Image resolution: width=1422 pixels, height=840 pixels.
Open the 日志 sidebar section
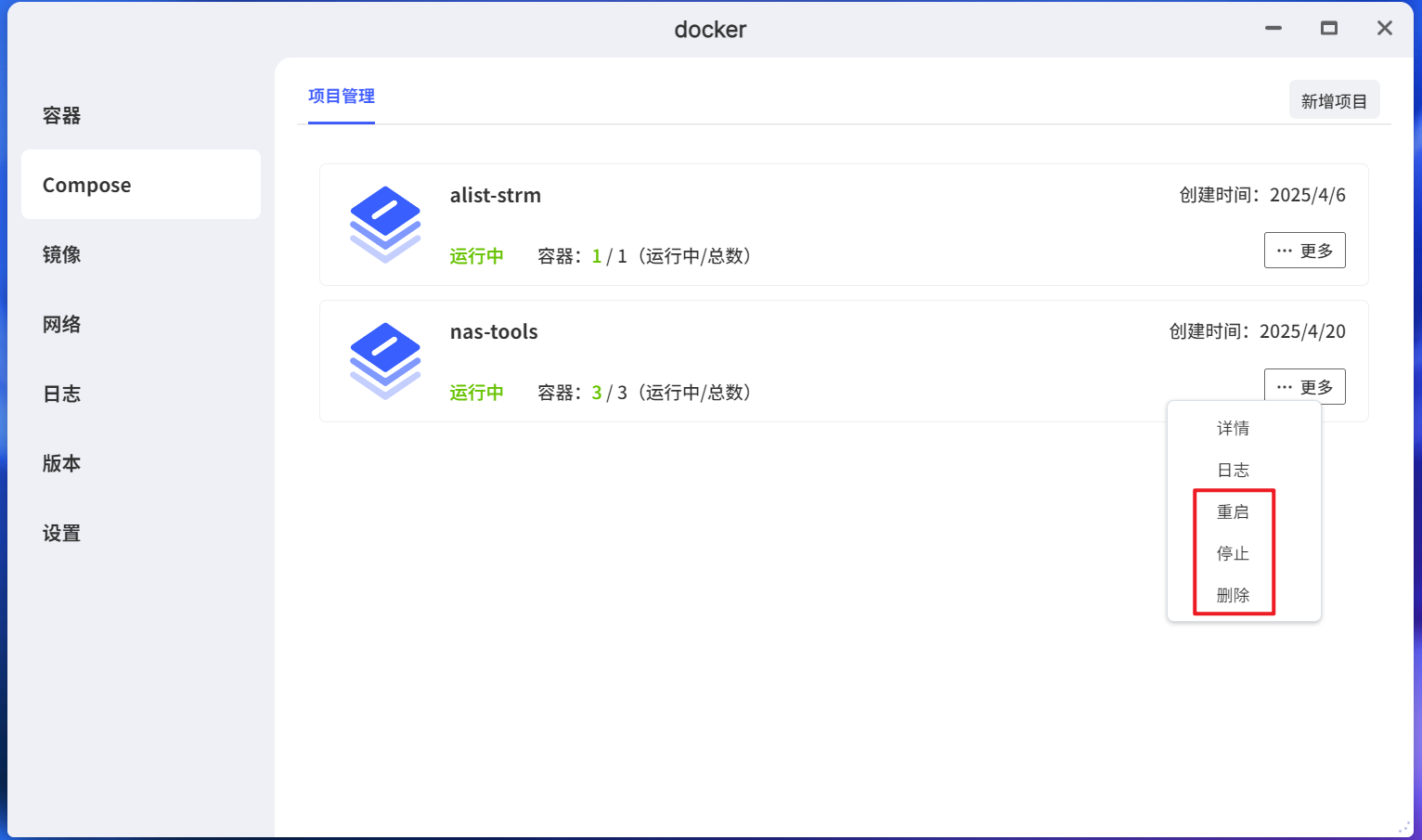coord(141,394)
